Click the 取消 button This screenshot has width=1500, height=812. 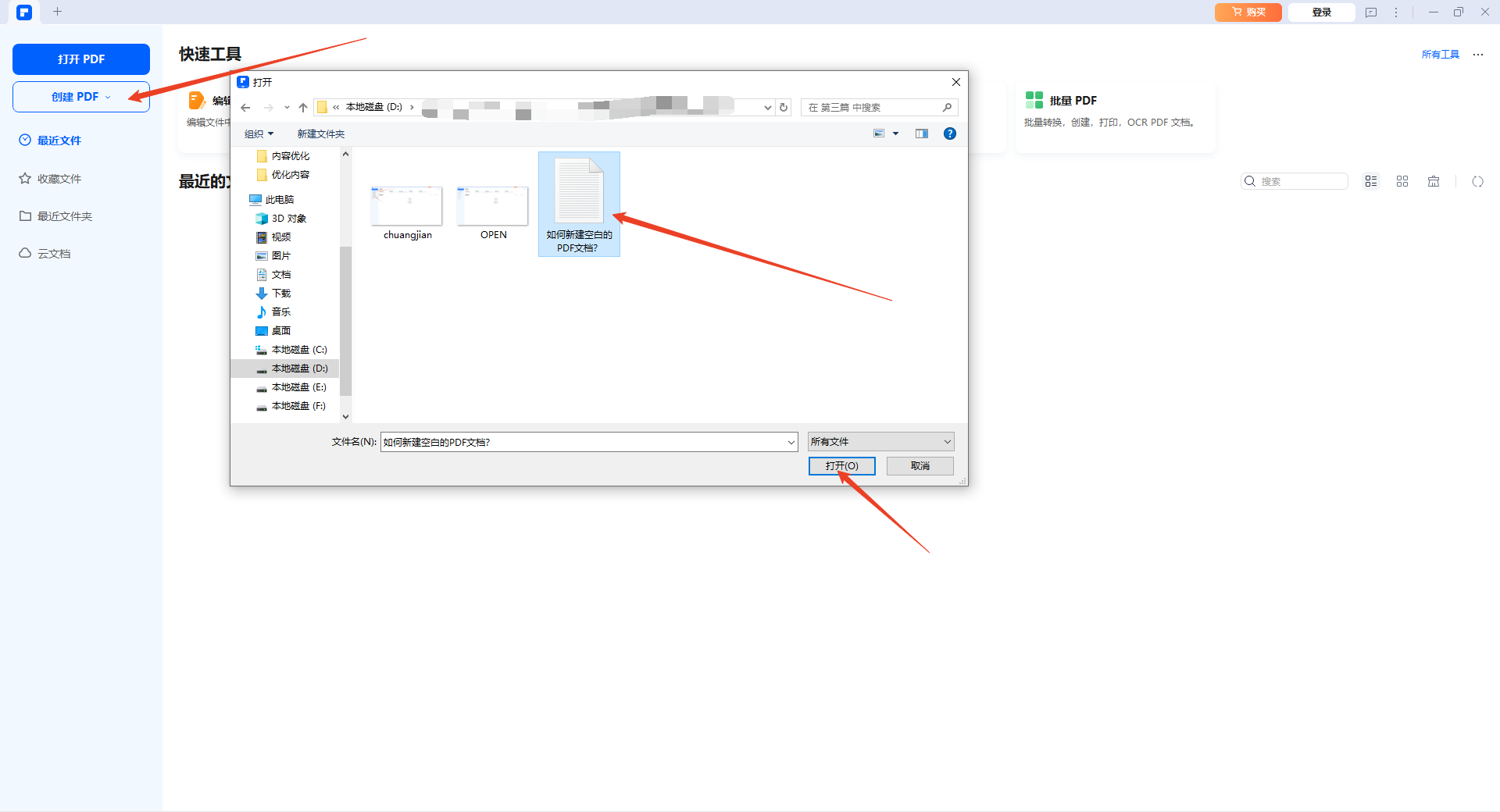pyautogui.click(x=920, y=466)
